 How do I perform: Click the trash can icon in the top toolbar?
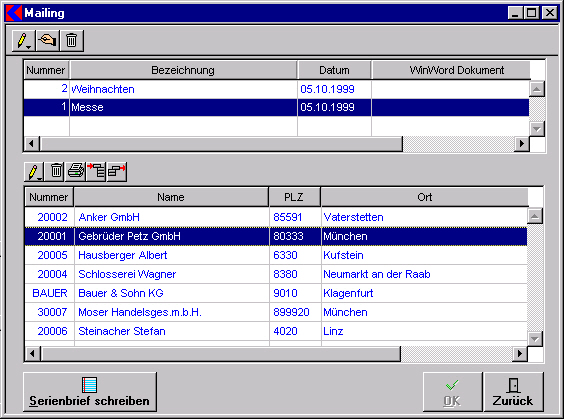(72, 41)
